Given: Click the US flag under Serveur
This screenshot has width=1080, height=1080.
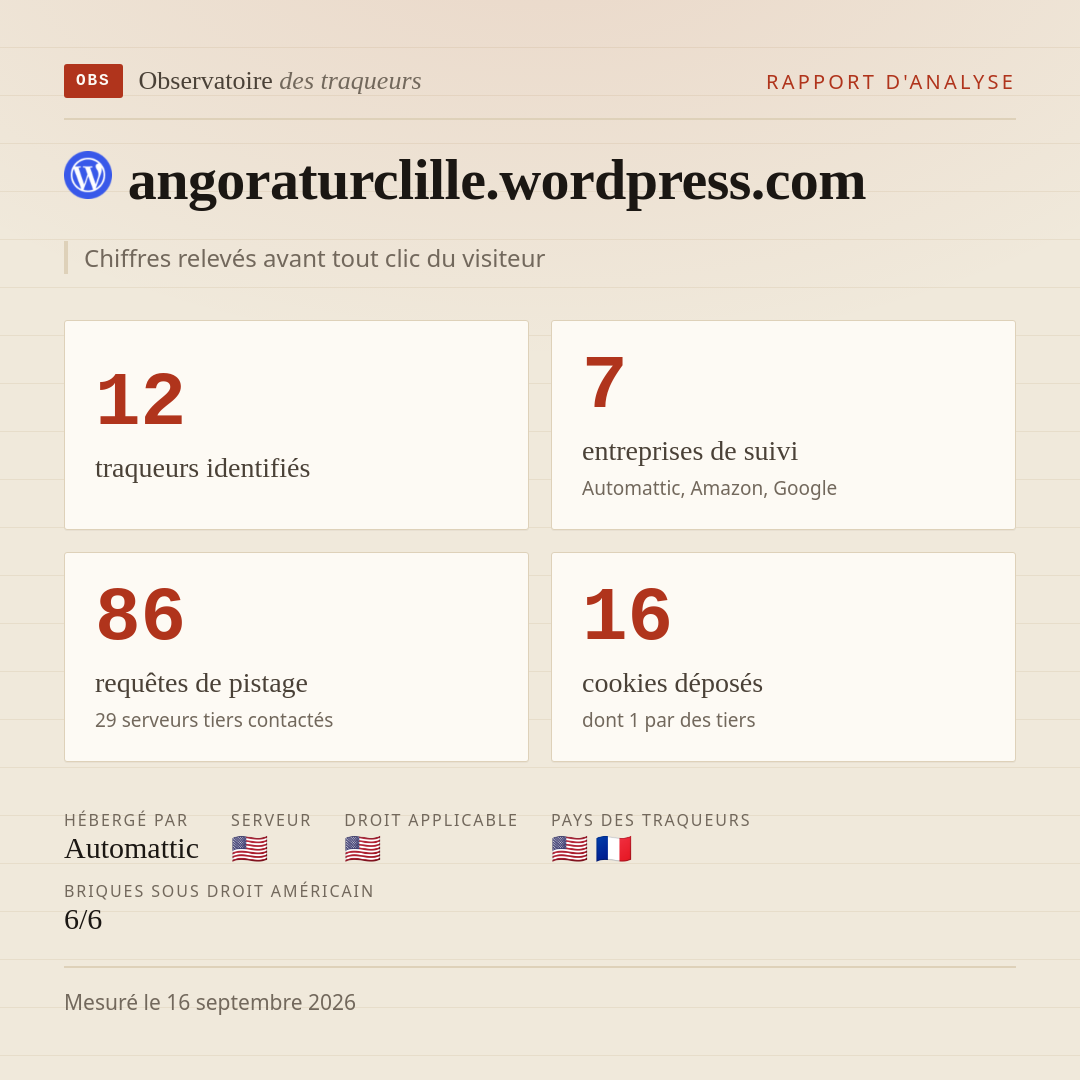Looking at the screenshot, I should click(x=249, y=849).
